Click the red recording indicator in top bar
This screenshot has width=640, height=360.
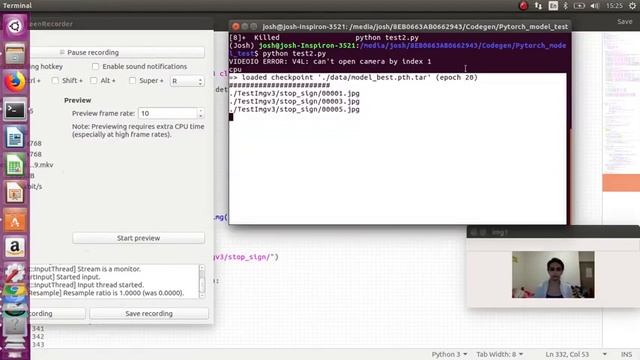click(523, 6)
